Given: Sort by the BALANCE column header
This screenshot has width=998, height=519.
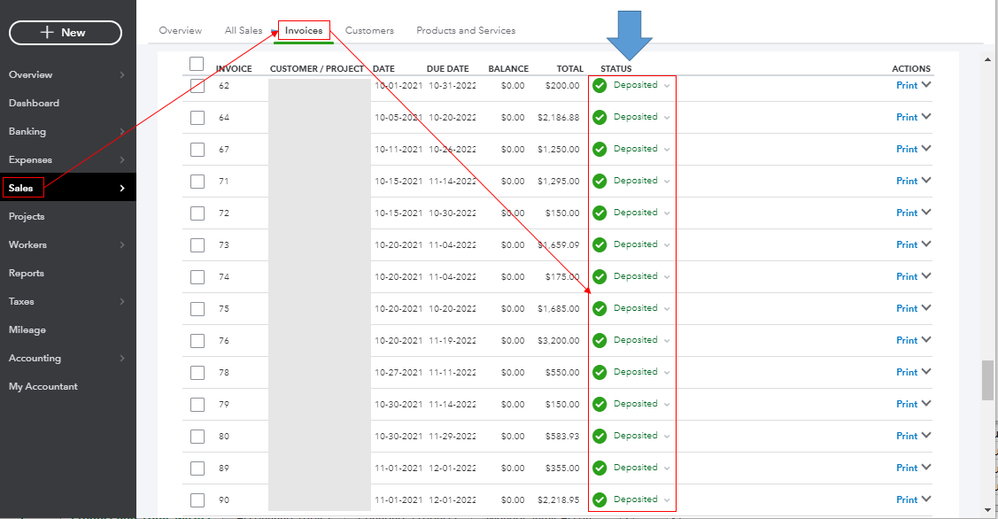Looking at the screenshot, I should point(508,69).
